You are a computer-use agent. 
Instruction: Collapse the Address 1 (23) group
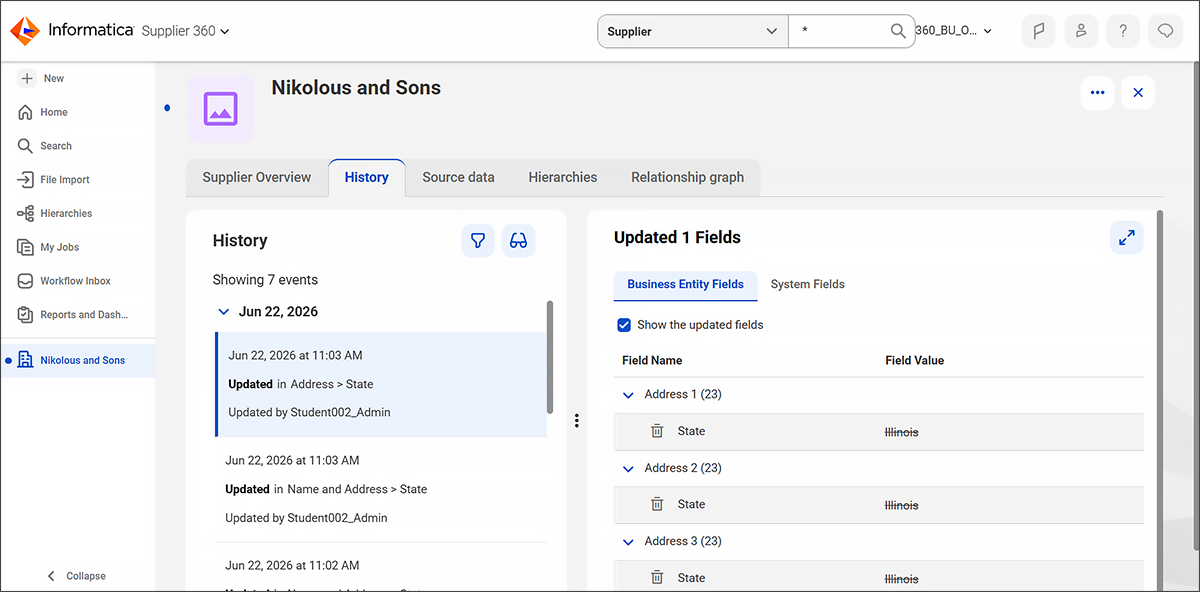[x=628, y=395]
